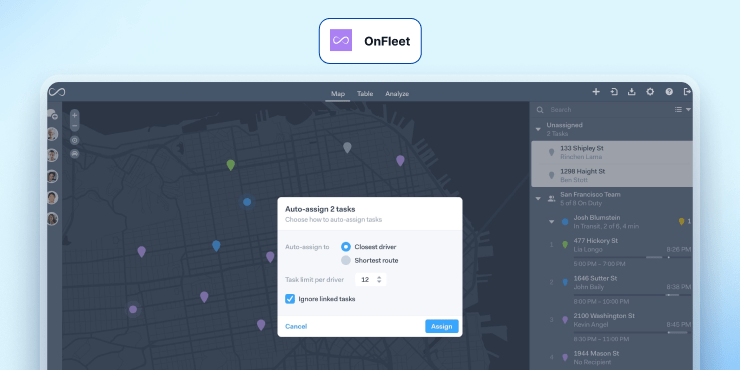Click the plus icon to create task

pos(596,92)
